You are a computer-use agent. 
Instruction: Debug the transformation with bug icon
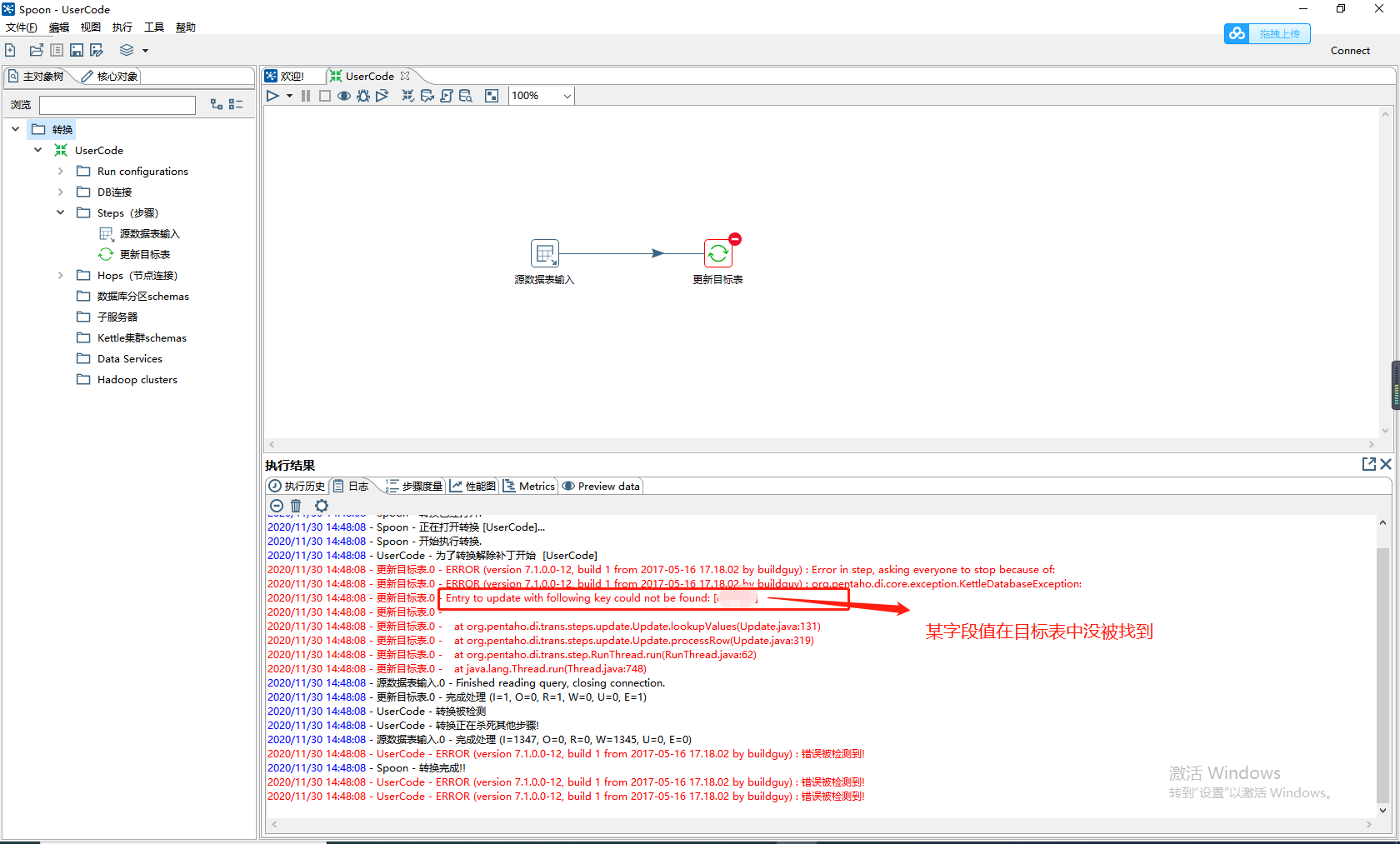click(x=362, y=96)
